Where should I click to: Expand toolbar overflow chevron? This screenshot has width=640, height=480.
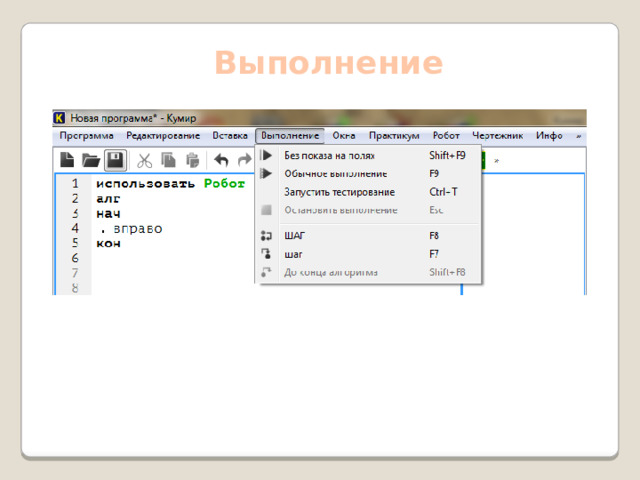click(x=497, y=161)
